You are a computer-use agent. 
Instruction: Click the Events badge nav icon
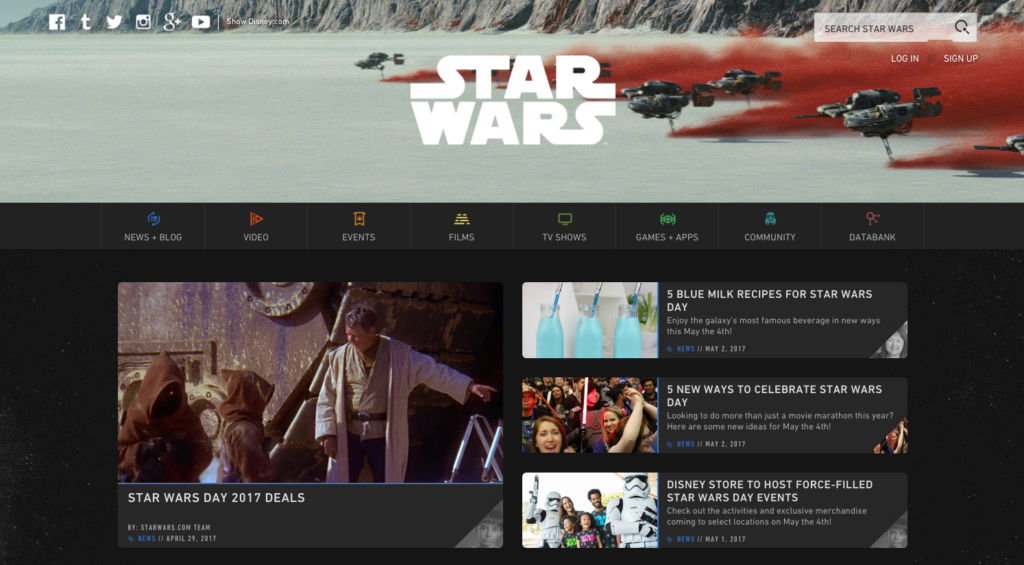pos(359,219)
